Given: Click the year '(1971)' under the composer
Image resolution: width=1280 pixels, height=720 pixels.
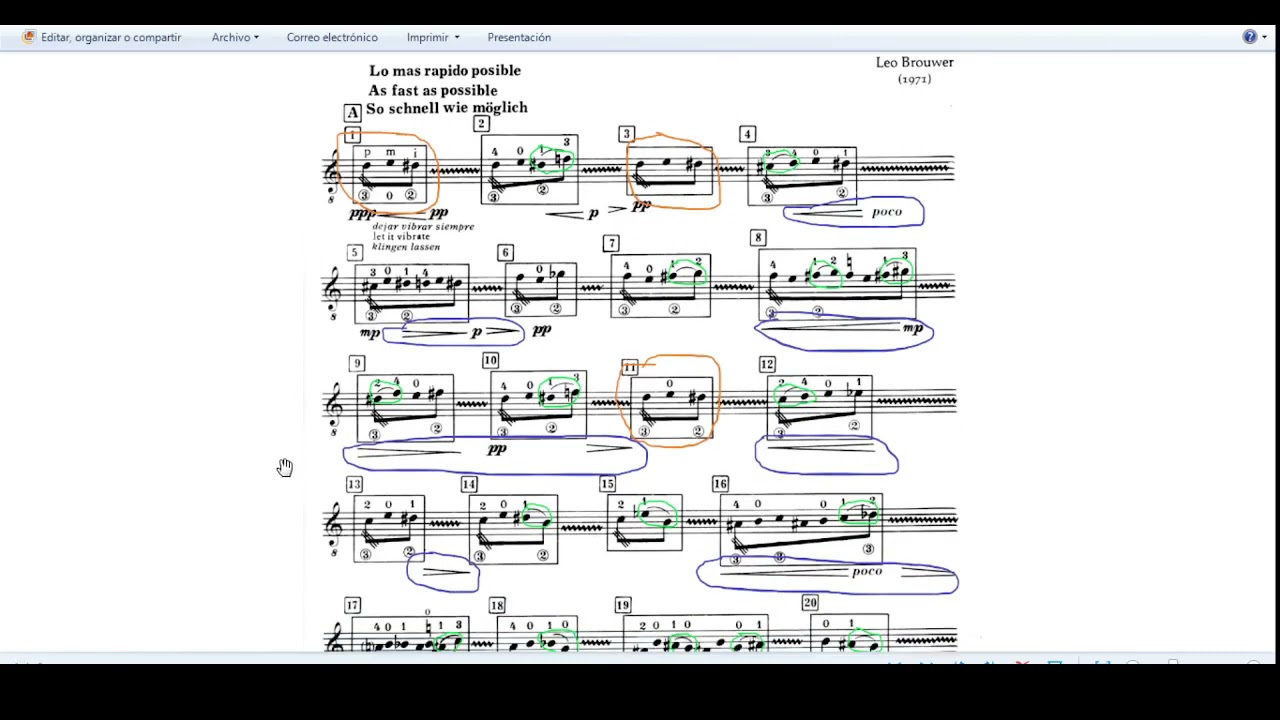Looking at the screenshot, I should [914, 79].
